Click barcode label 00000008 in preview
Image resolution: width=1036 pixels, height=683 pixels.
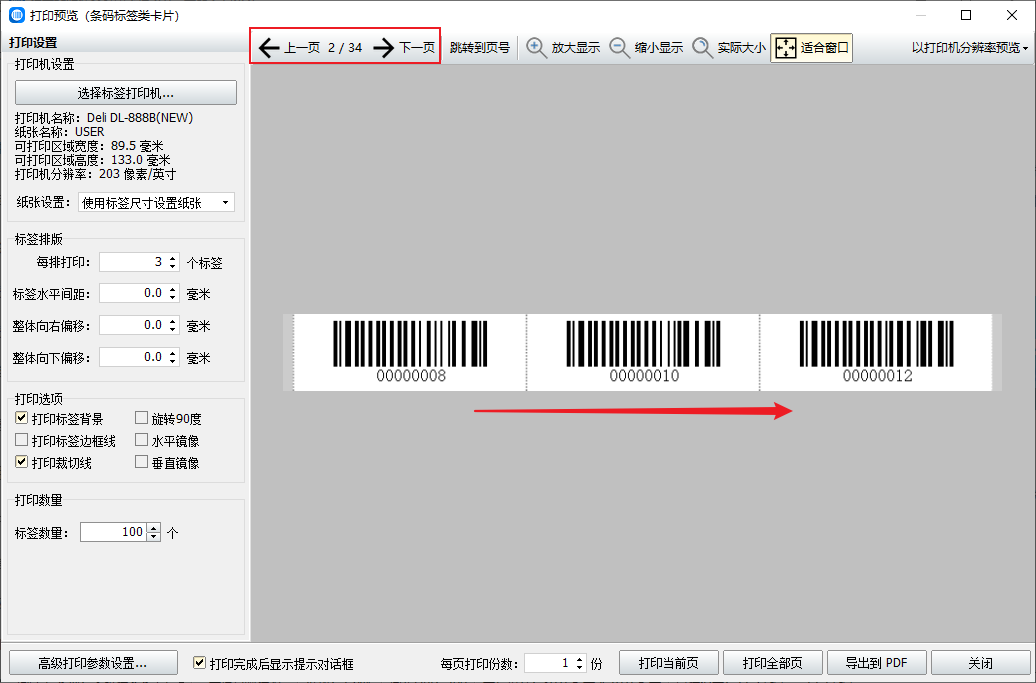coord(410,352)
